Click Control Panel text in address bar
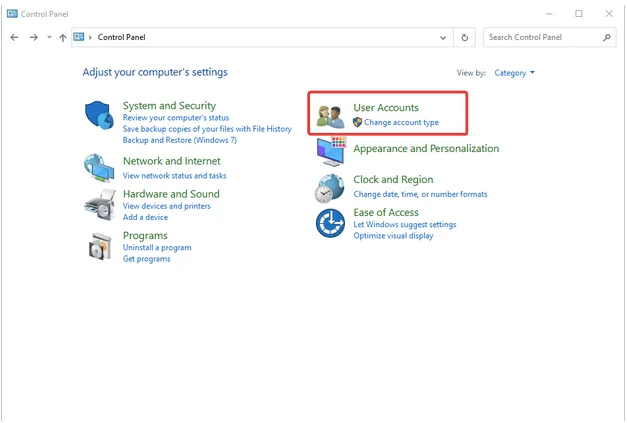The width and height of the screenshot is (627, 423). point(121,37)
